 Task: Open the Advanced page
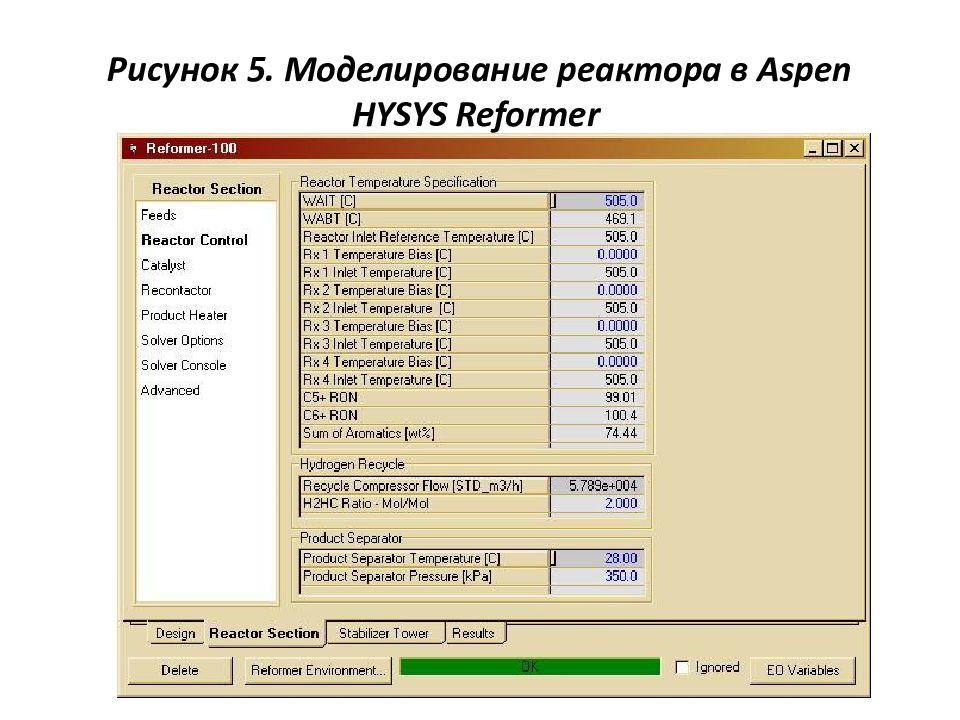coord(170,391)
